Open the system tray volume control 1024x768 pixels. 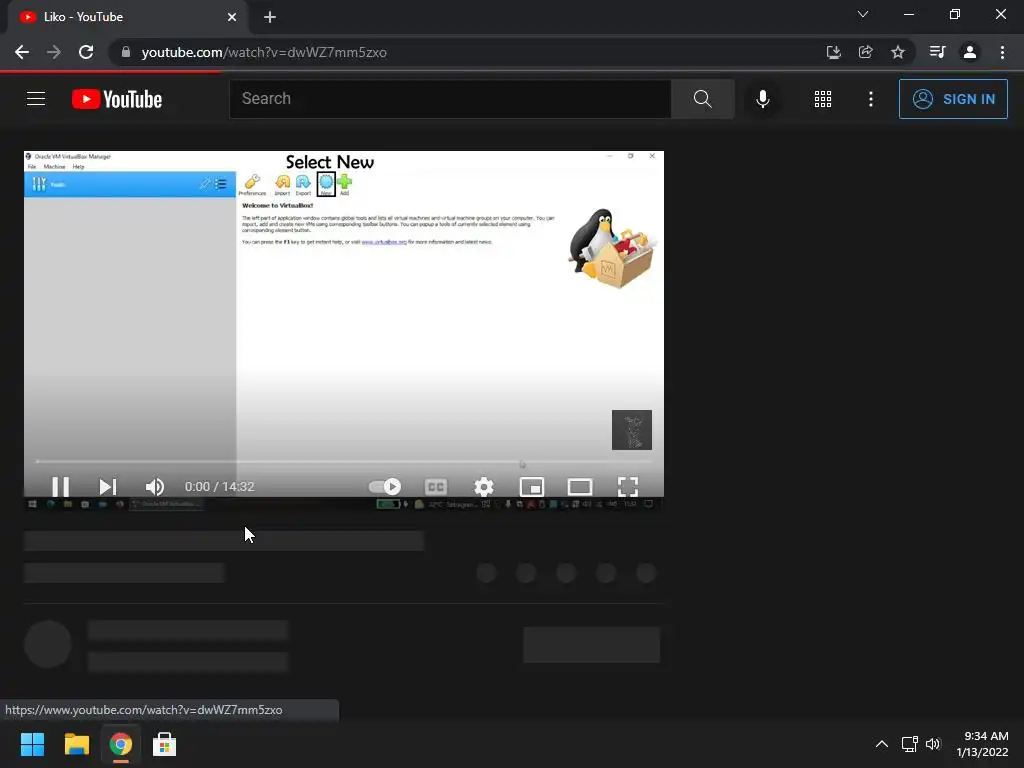pyautogui.click(x=933, y=744)
